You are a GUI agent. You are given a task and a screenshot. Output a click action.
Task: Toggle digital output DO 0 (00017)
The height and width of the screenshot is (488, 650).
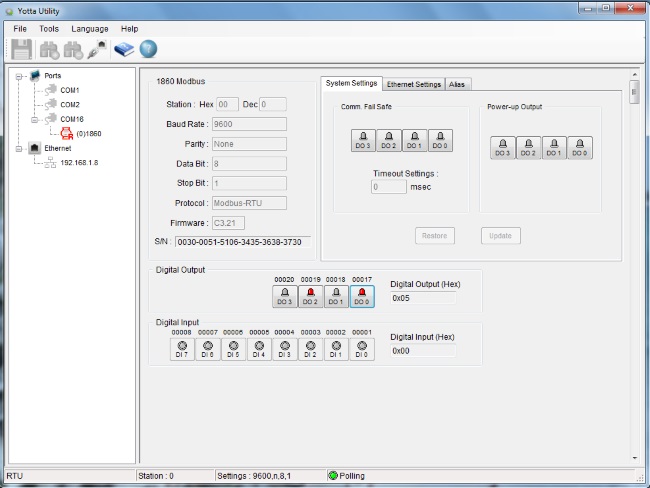362,297
